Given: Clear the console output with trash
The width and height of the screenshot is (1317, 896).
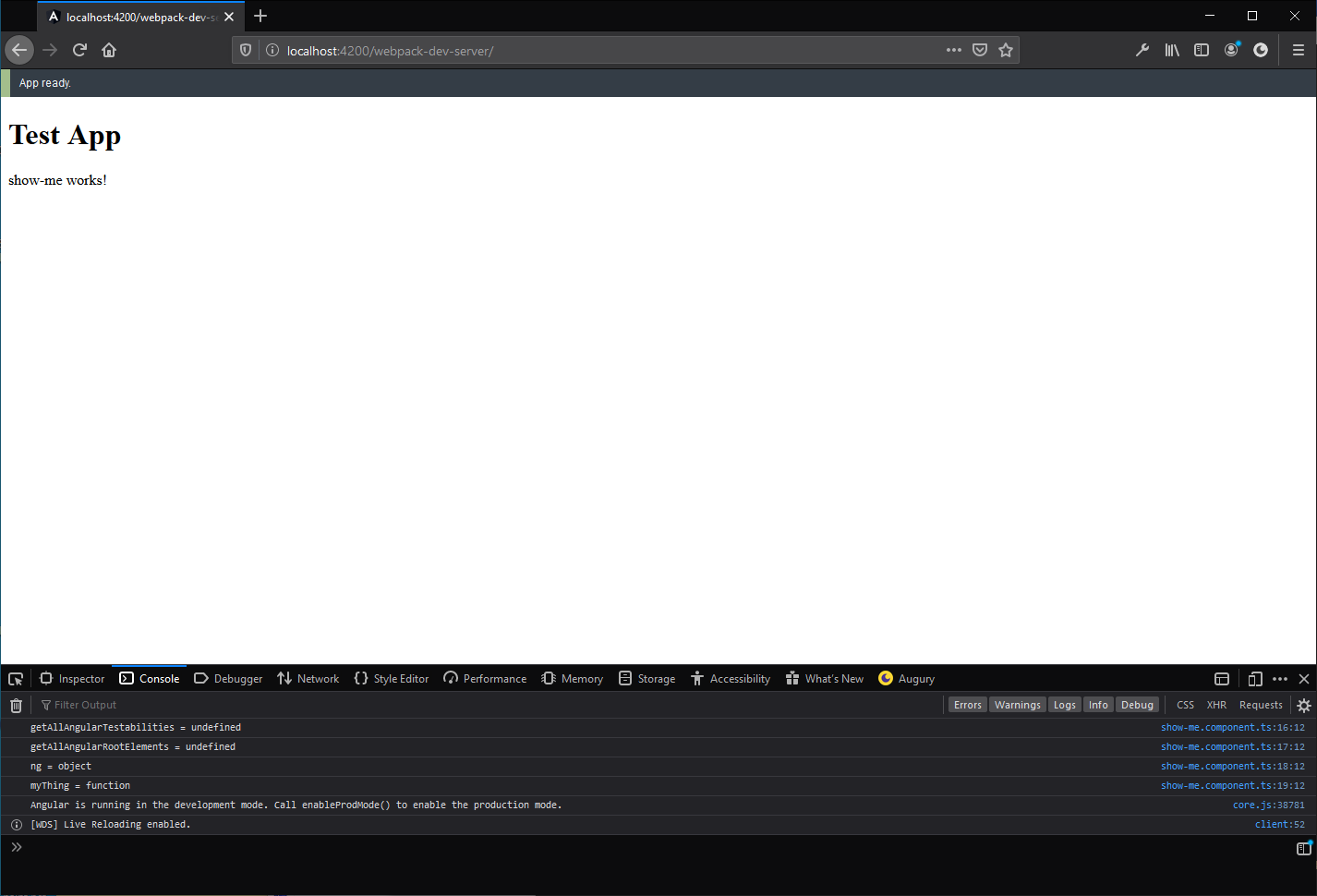Looking at the screenshot, I should point(16,706).
